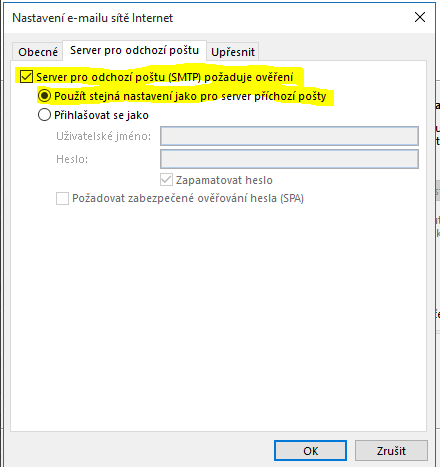Viewport: 440px width, 467px height.
Task: Open the Upřesnit tab
Action: coord(233,52)
